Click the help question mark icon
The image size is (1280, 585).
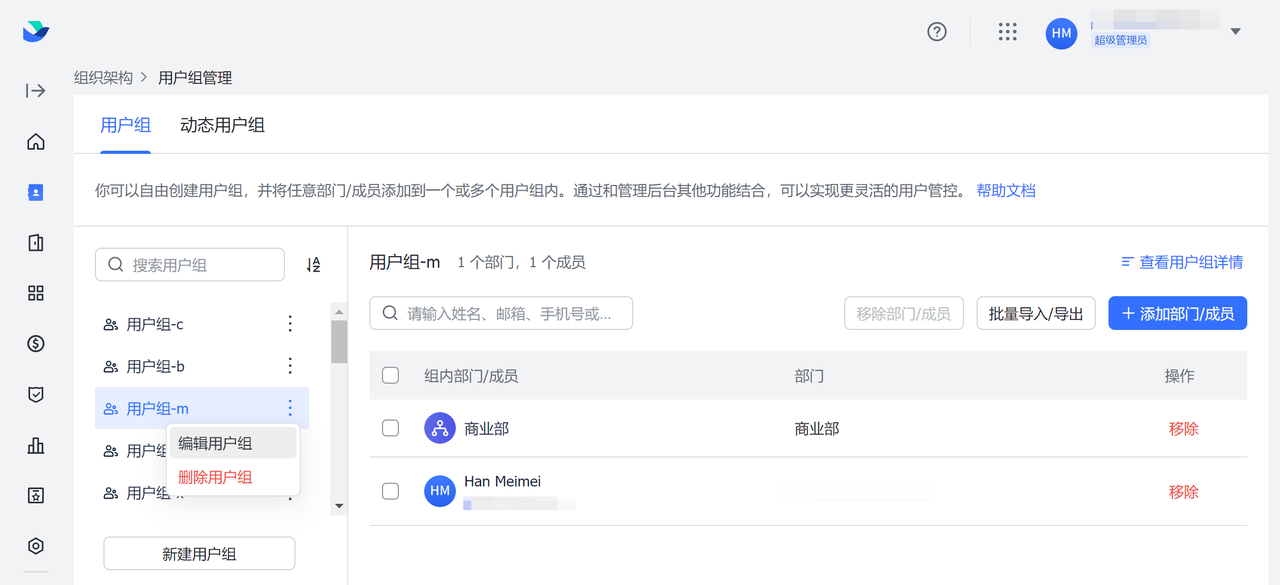937,32
